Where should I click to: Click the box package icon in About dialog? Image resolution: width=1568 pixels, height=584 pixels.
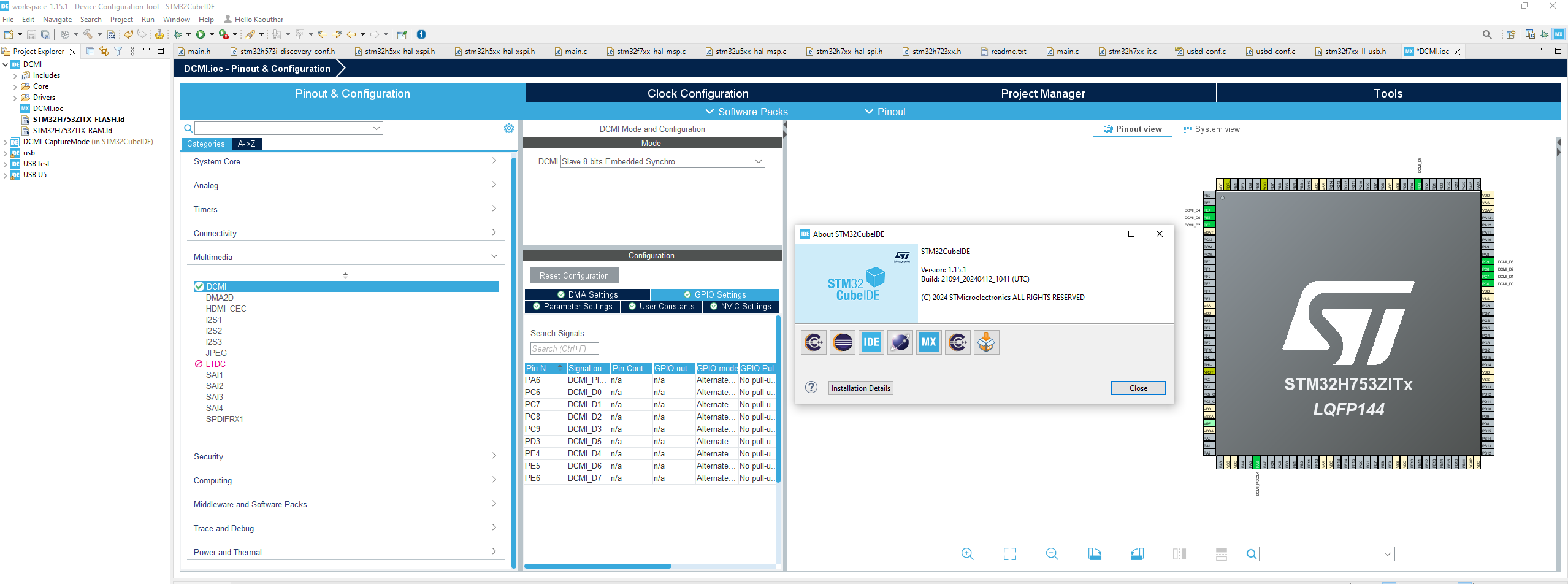tap(986, 342)
